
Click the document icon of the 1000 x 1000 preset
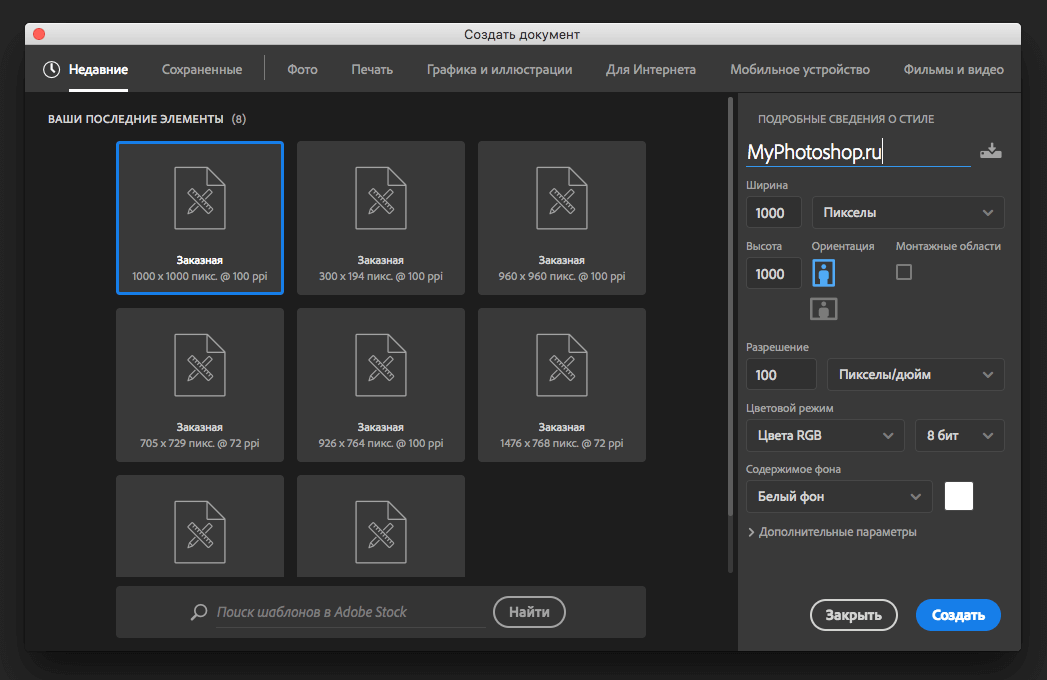[x=200, y=196]
